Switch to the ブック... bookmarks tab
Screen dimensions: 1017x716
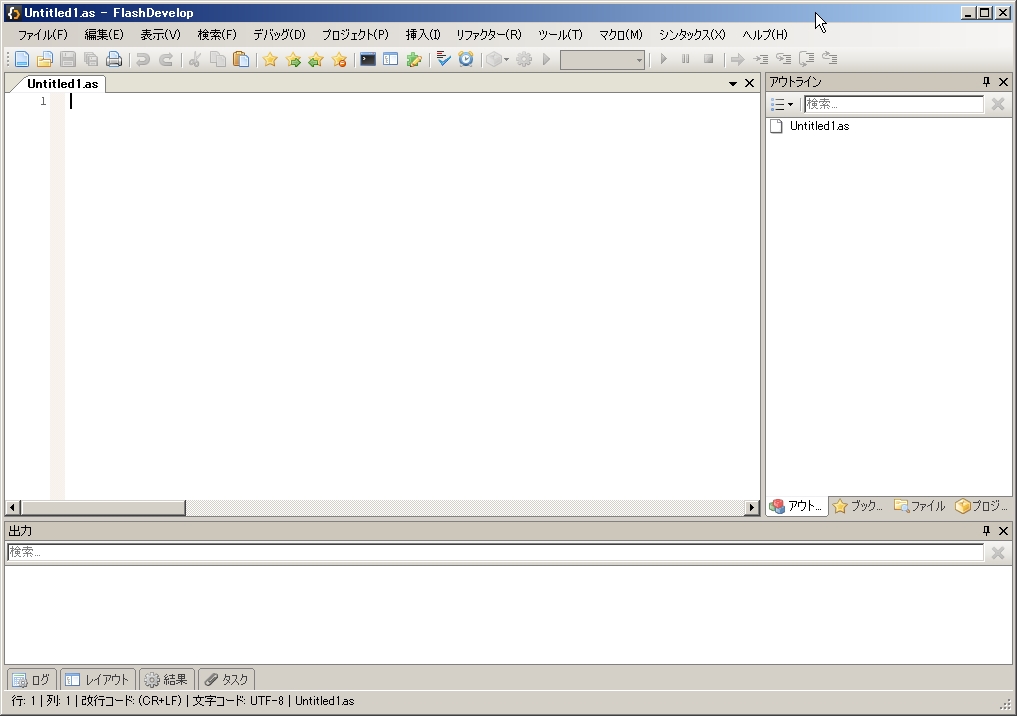(858, 506)
